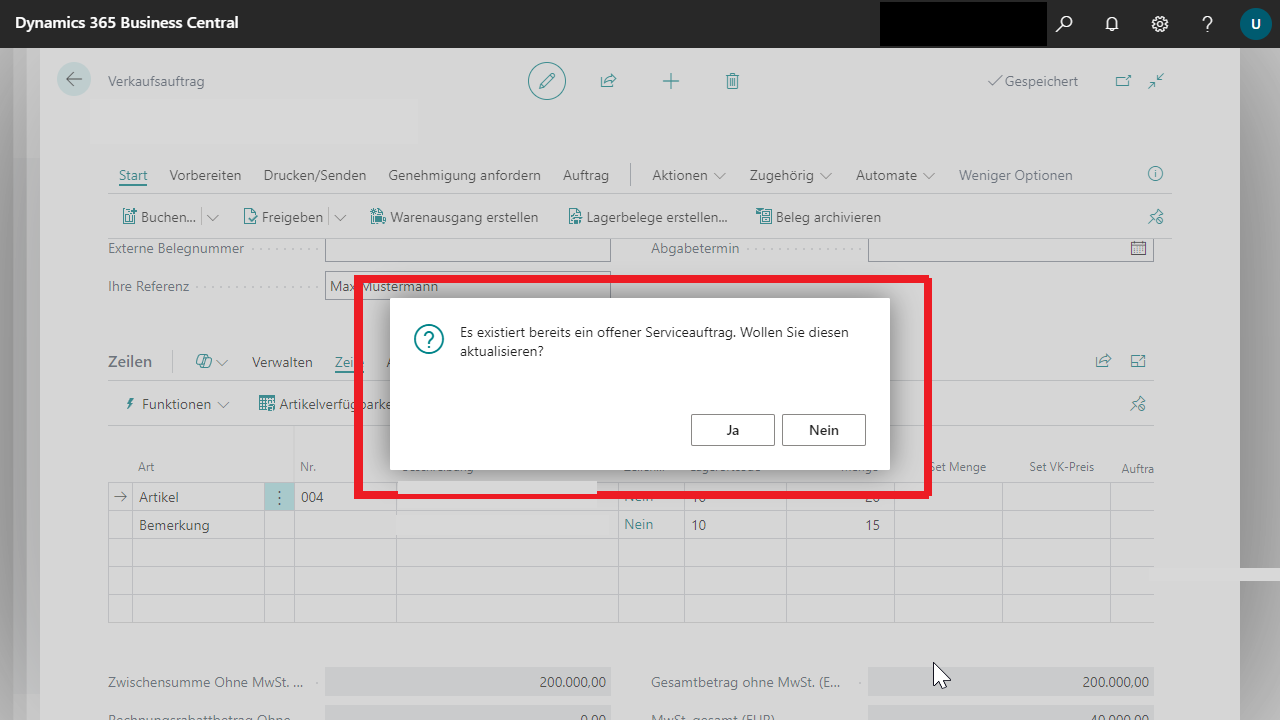Click the help question mark icon
Screen dimensions: 1280x720
(1208, 23)
